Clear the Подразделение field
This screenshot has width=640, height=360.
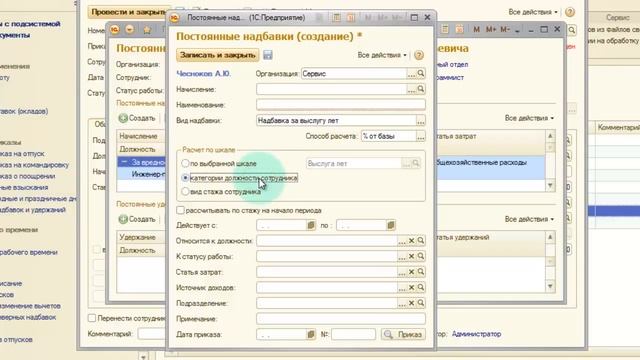pyautogui.click(x=411, y=303)
